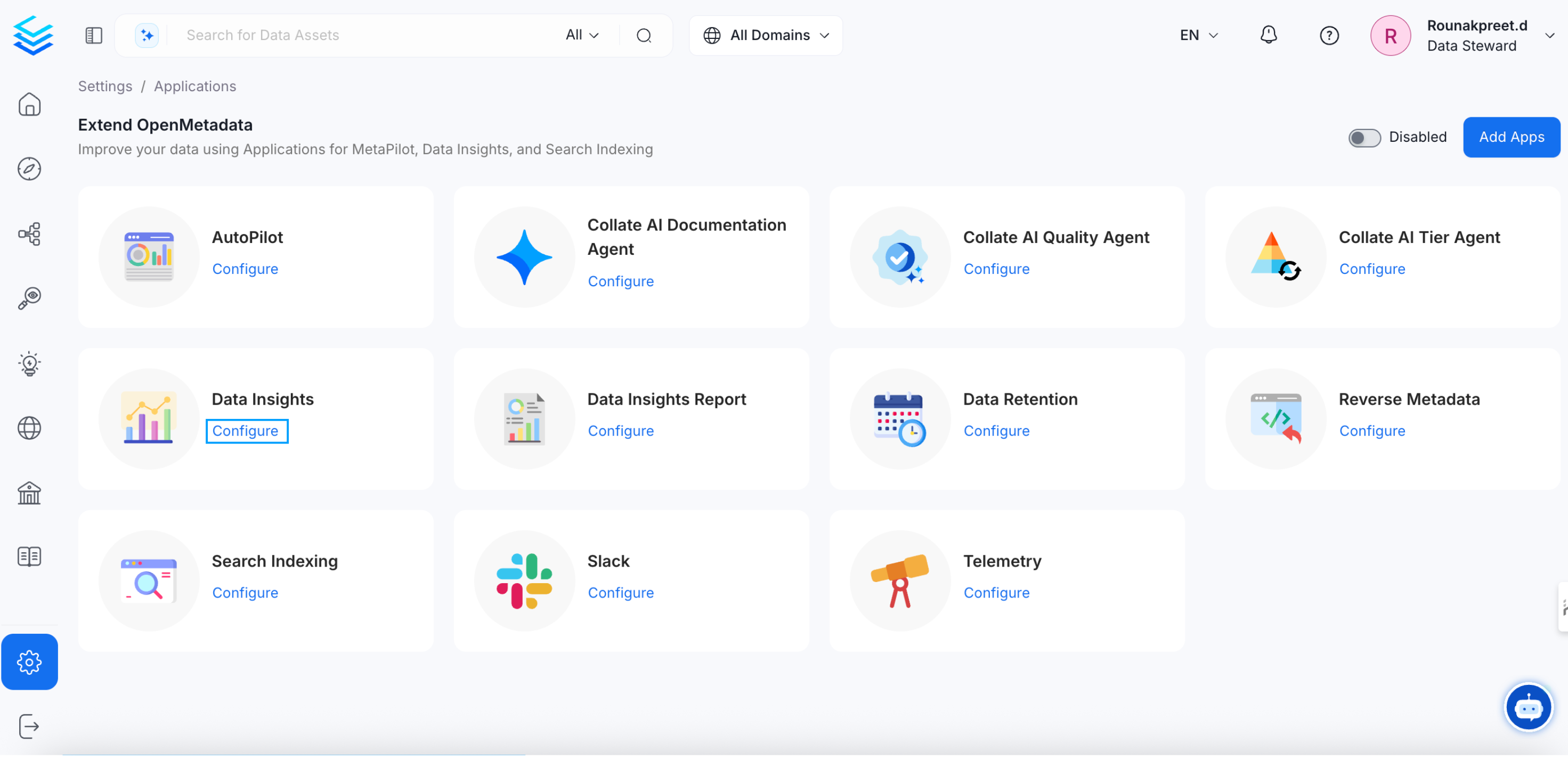Expand the All Domains dropdown
Image resolution: width=1568 pixels, height=759 pixels.
point(766,35)
